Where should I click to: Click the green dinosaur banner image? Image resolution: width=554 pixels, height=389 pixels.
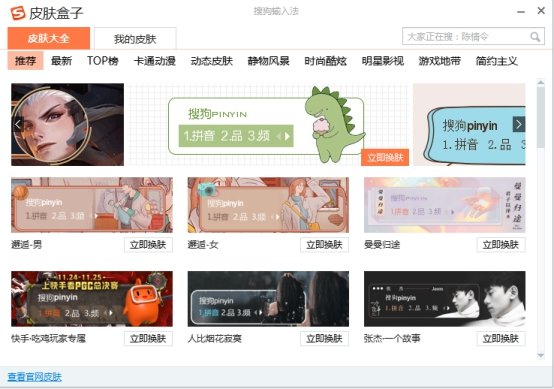[268, 124]
